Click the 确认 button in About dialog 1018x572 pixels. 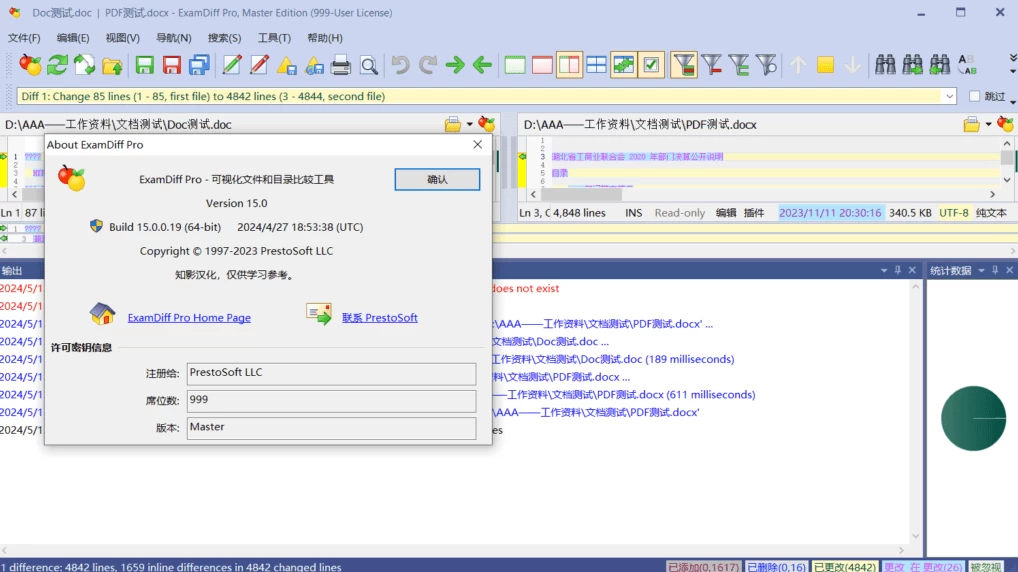(437, 179)
